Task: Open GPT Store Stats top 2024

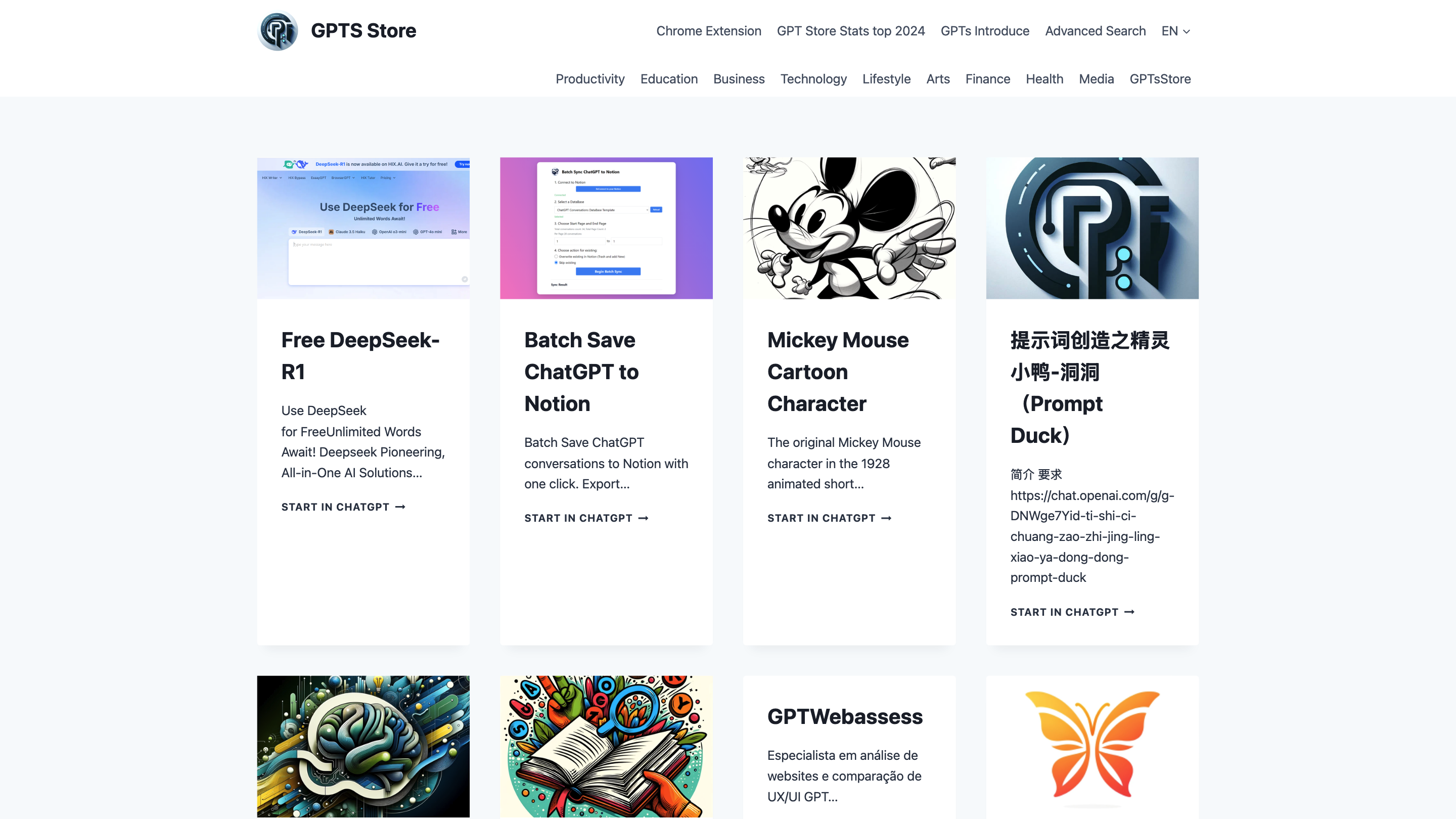Action: (x=850, y=31)
